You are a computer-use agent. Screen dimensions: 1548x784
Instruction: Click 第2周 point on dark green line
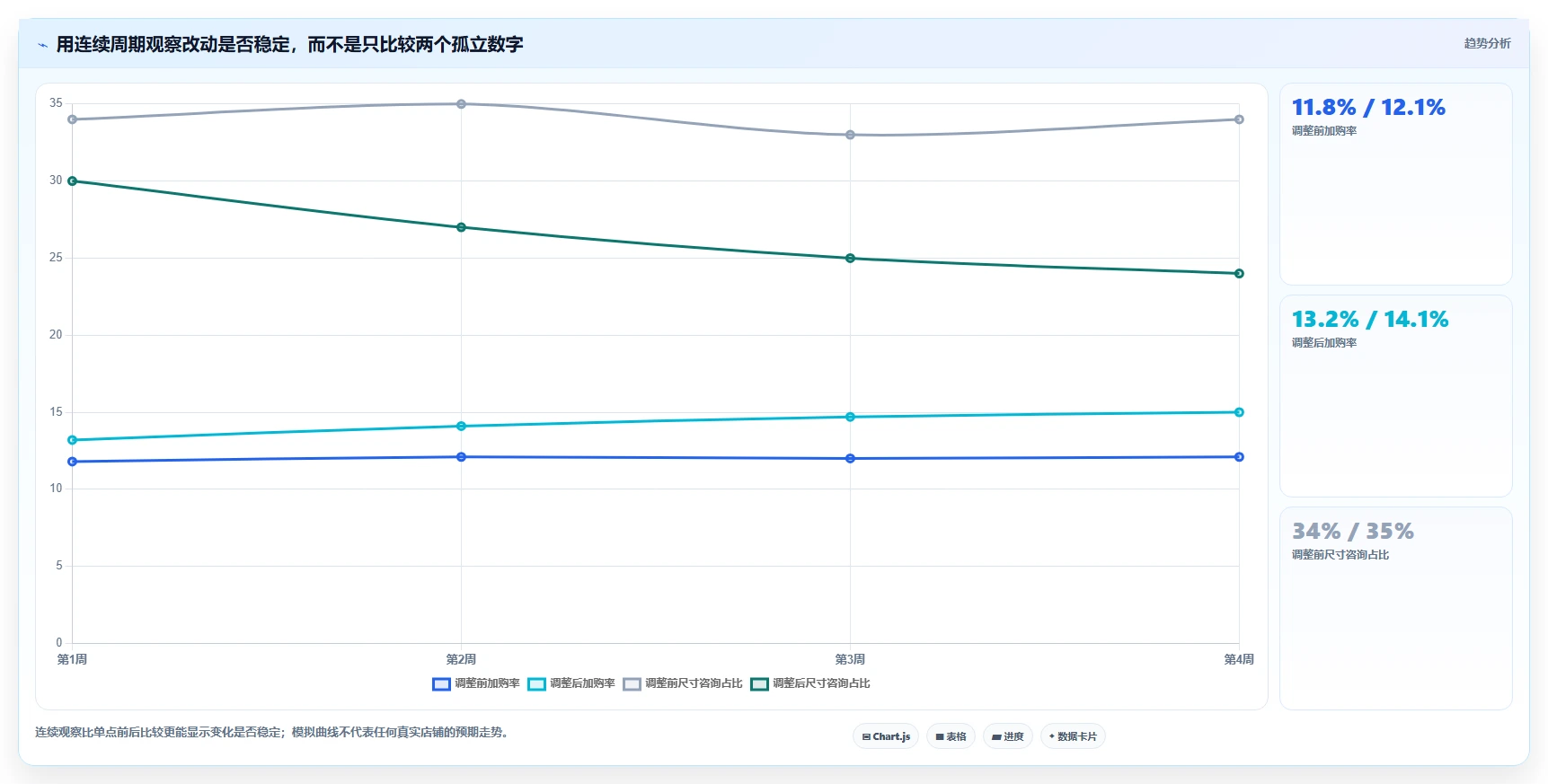coord(461,227)
